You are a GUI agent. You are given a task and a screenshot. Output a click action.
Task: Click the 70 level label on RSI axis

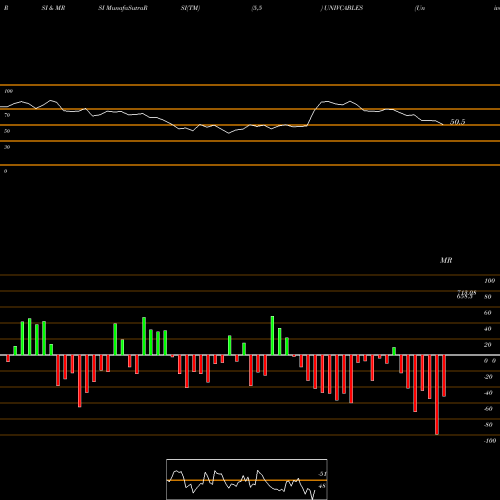pyautogui.click(x=7, y=115)
